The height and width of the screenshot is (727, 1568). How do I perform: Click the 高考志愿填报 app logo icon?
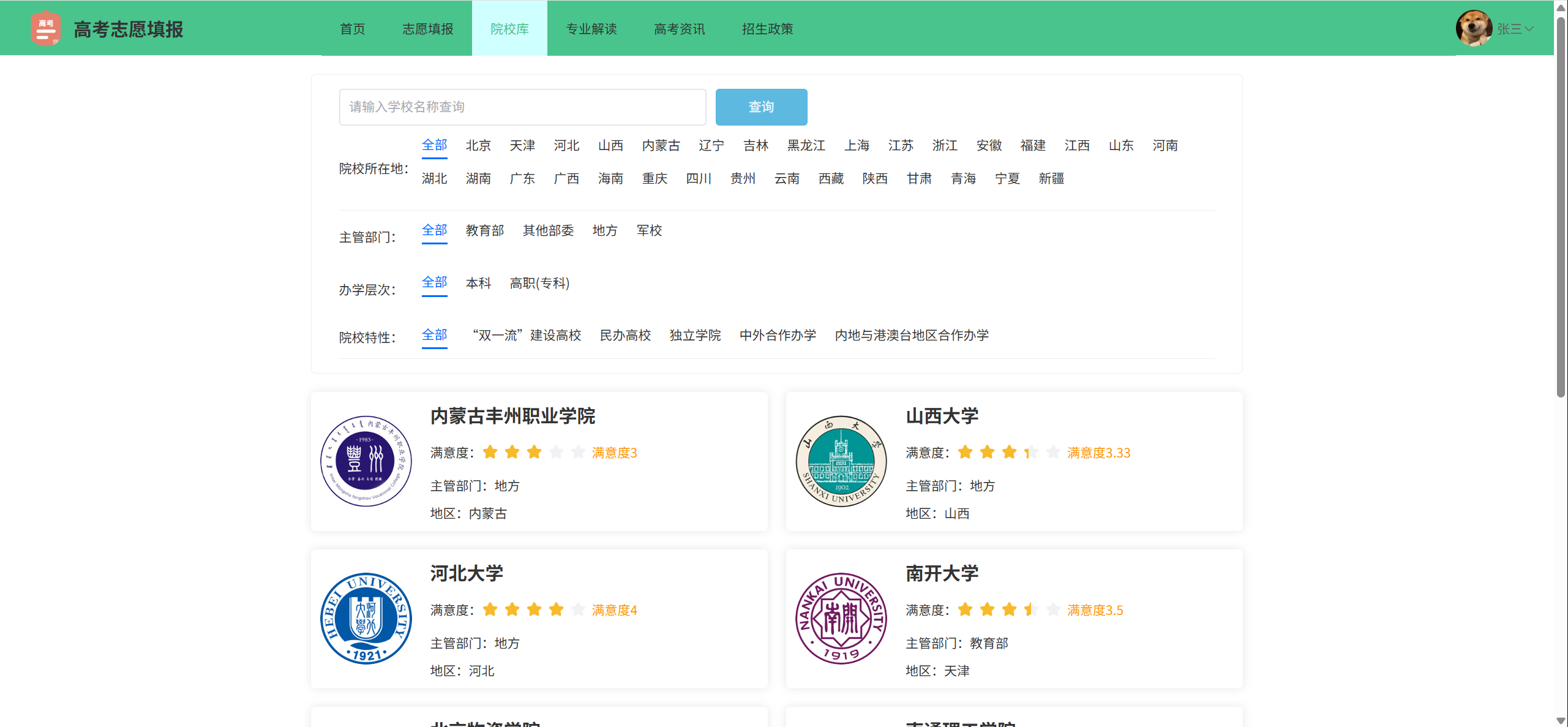pyautogui.click(x=45, y=28)
